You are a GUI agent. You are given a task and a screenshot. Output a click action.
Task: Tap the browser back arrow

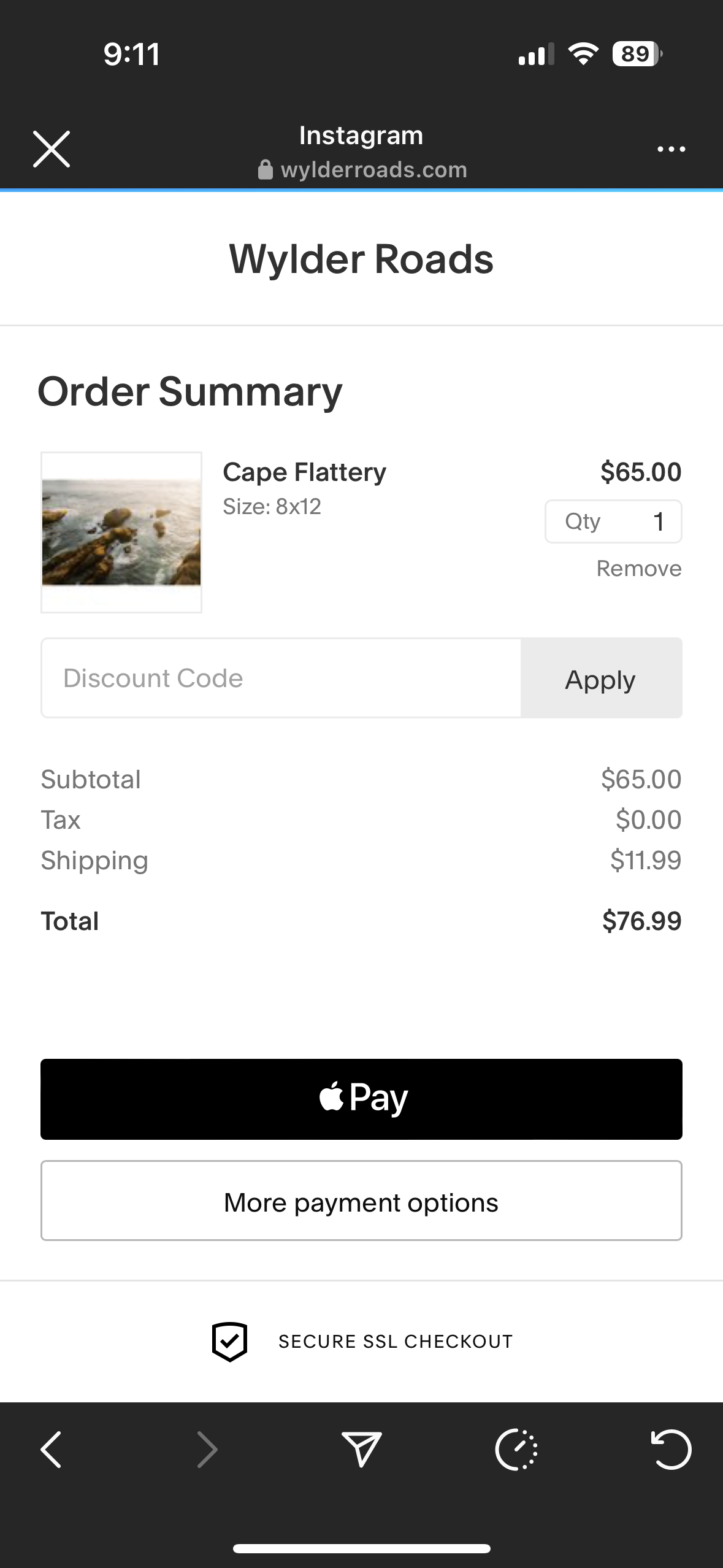[x=52, y=1450]
